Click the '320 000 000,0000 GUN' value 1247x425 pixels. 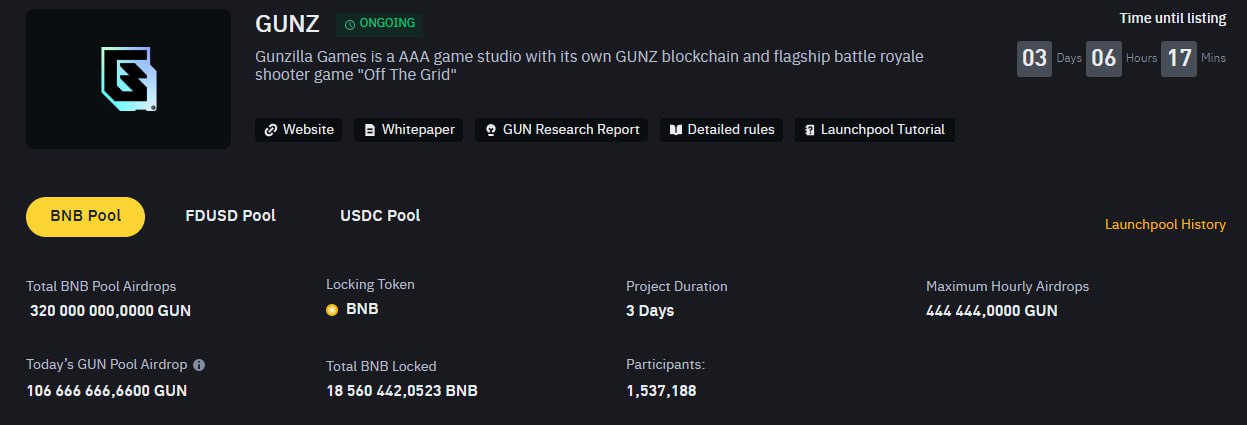pyautogui.click(x=110, y=311)
